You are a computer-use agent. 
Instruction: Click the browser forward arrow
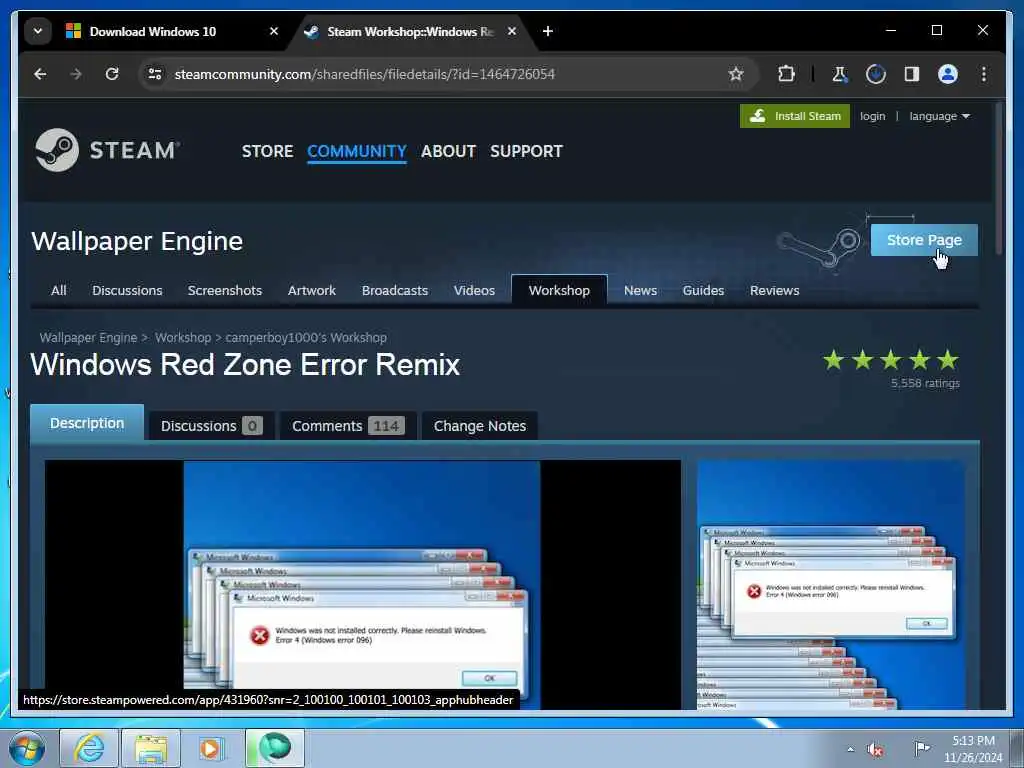point(76,74)
